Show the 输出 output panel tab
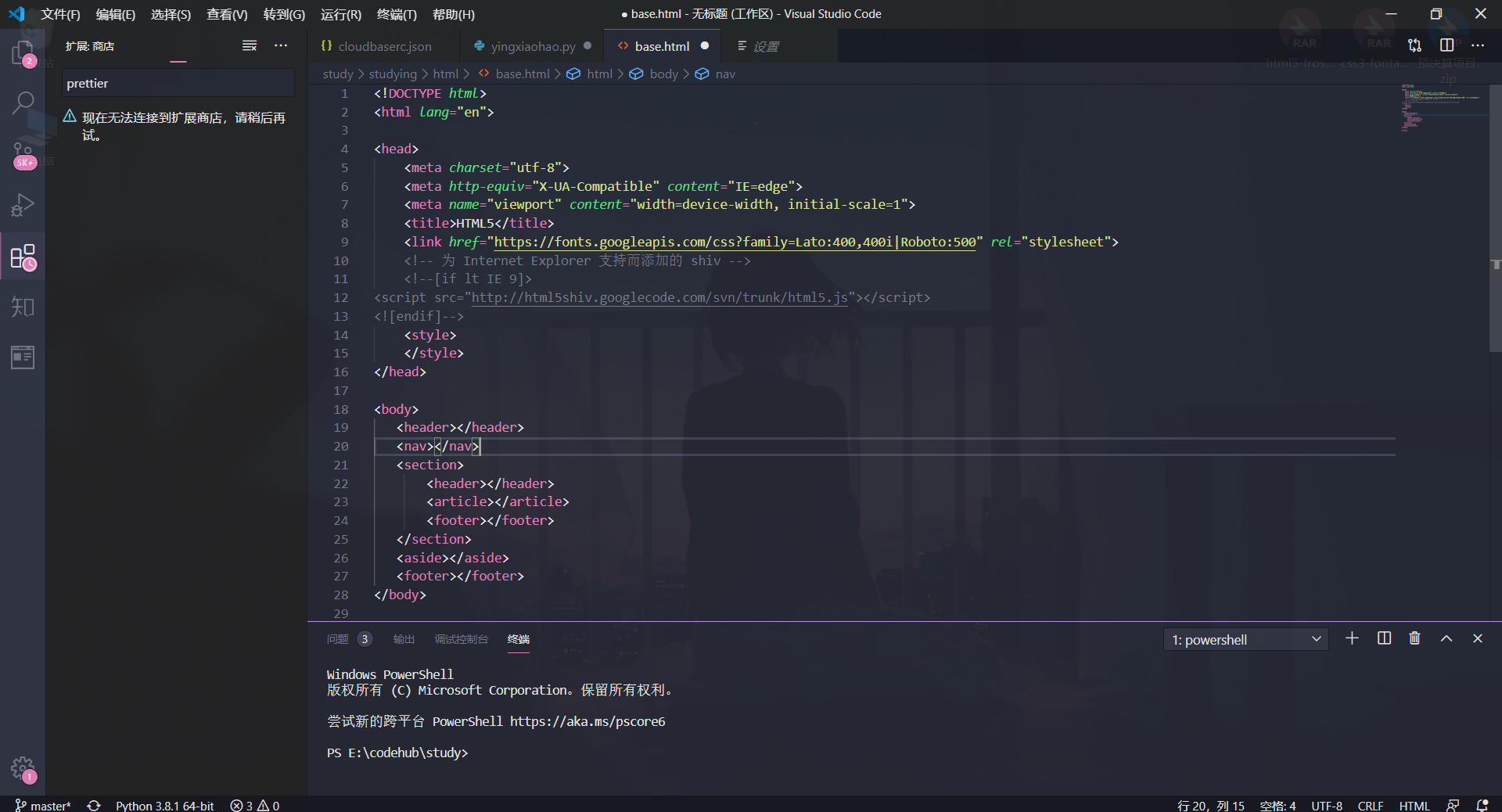 tap(404, 639)
